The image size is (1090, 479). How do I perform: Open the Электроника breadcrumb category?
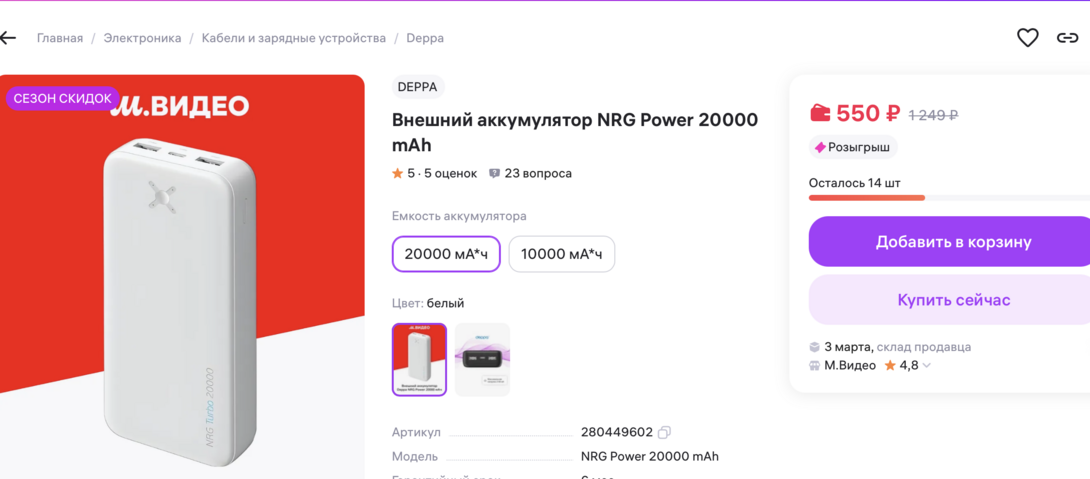pos(142,38)
